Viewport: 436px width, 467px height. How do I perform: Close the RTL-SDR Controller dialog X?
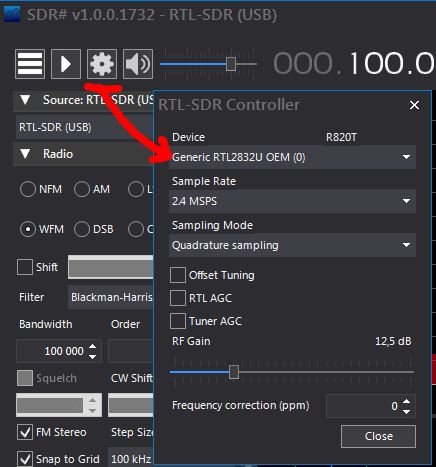point(414,105)
